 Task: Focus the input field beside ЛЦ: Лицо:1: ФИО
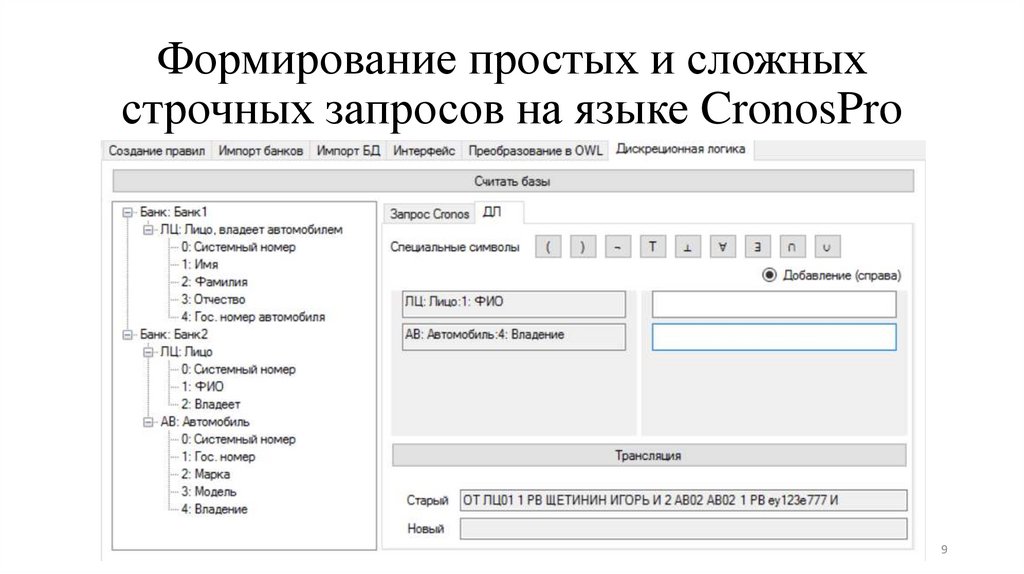pos(774,305)
